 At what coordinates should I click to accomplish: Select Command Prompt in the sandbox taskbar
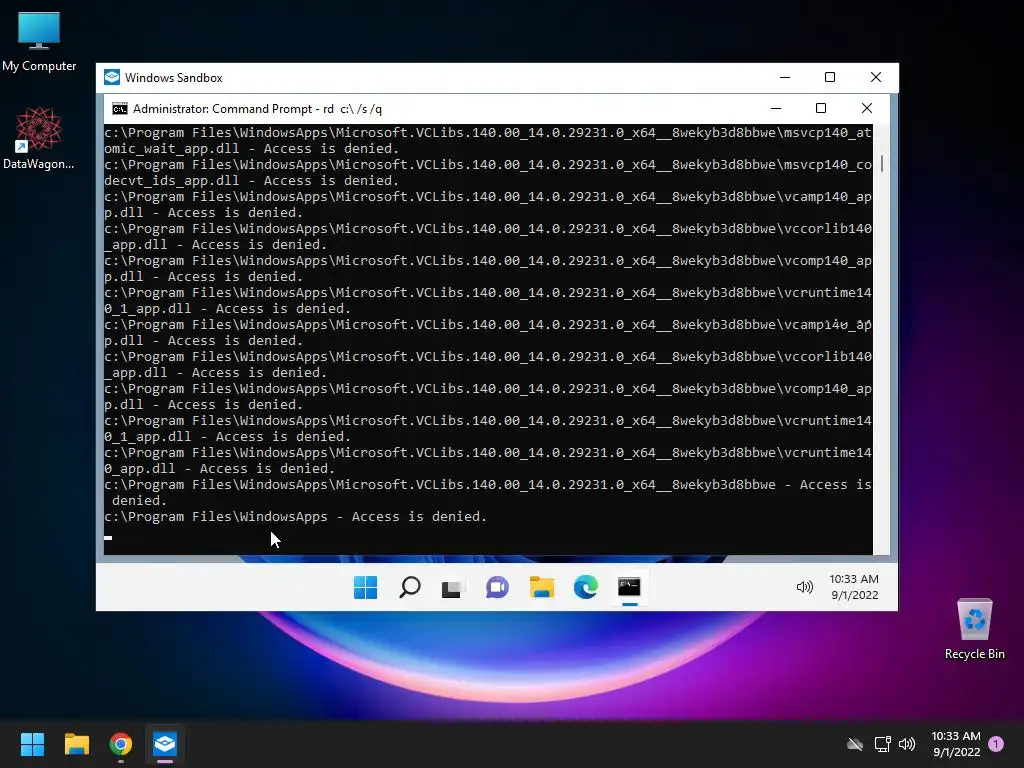coord(630,587)
